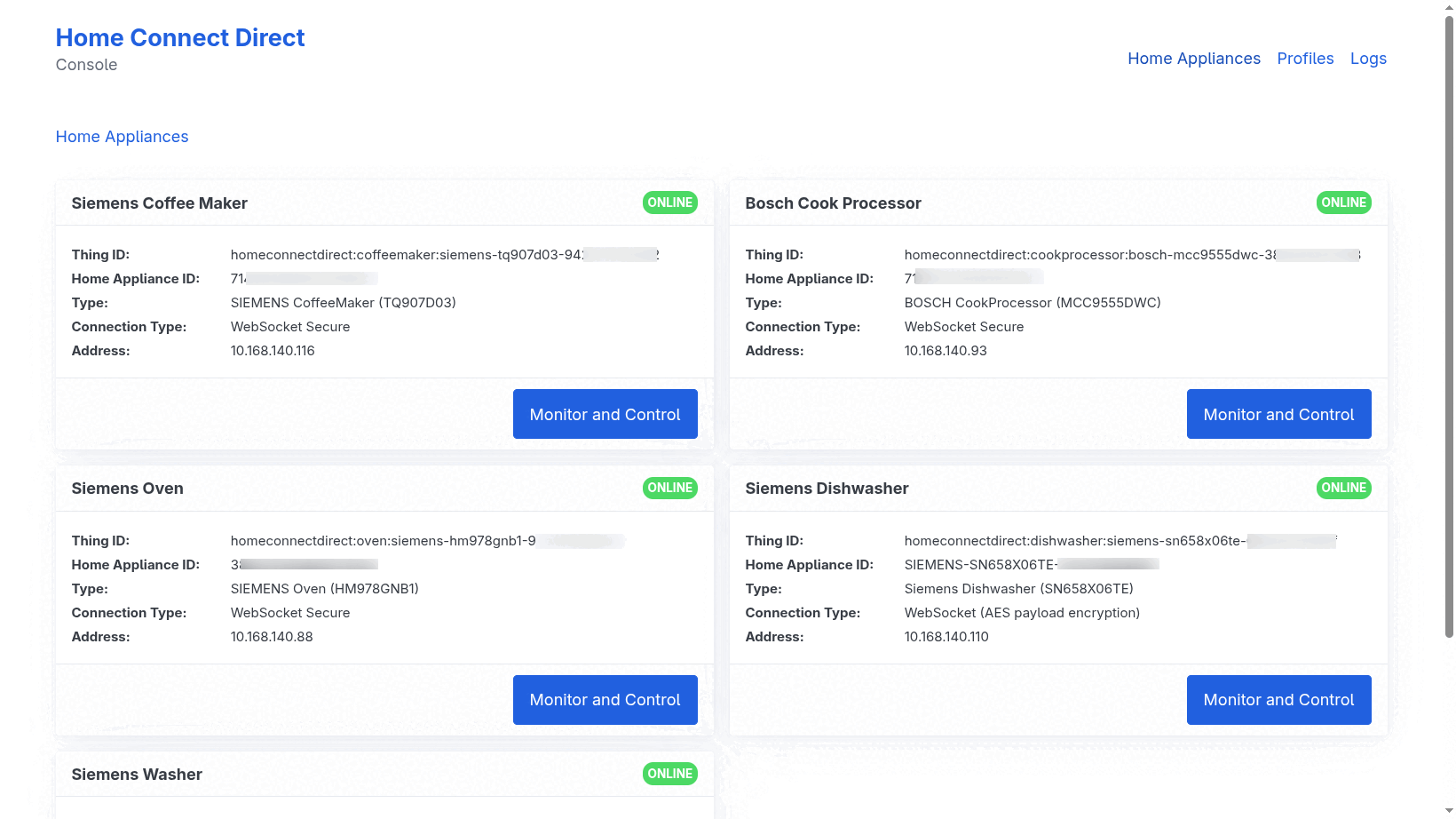Monitor and Control the Siemens Oven
Screen dimensions: 1456x819
click(605, 700)
